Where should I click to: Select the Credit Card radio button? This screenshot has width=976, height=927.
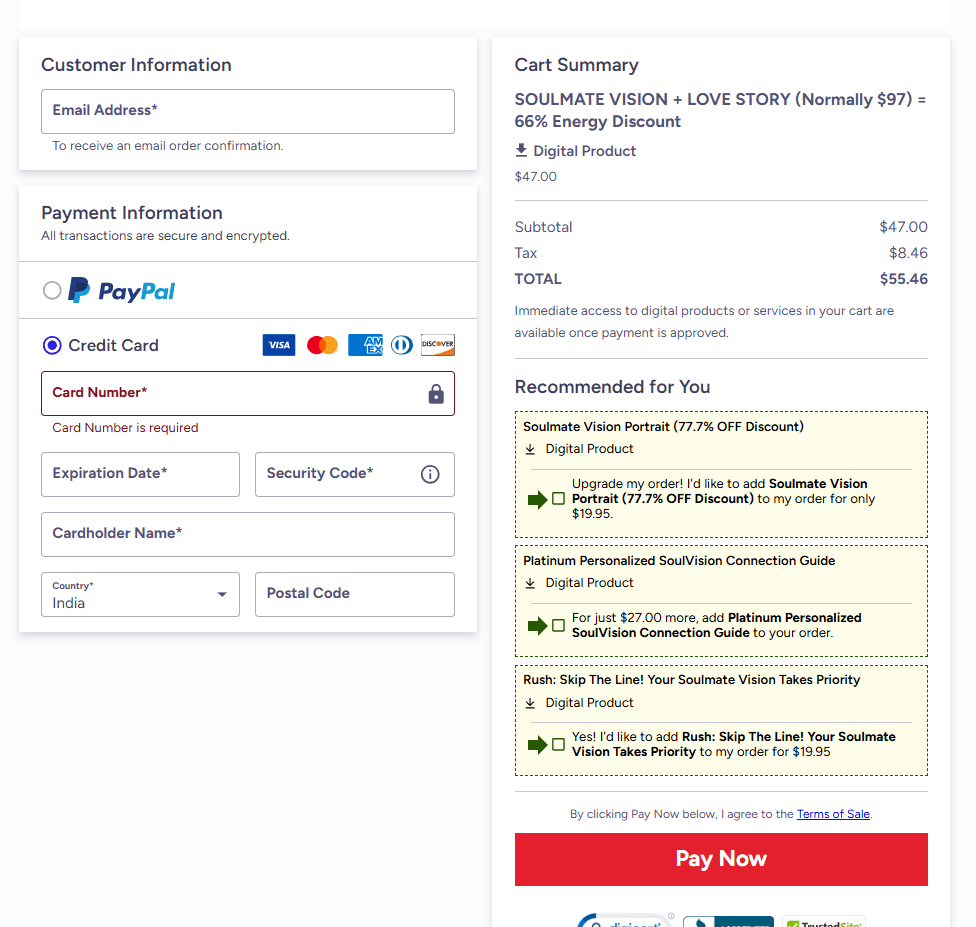pos(52,345)
